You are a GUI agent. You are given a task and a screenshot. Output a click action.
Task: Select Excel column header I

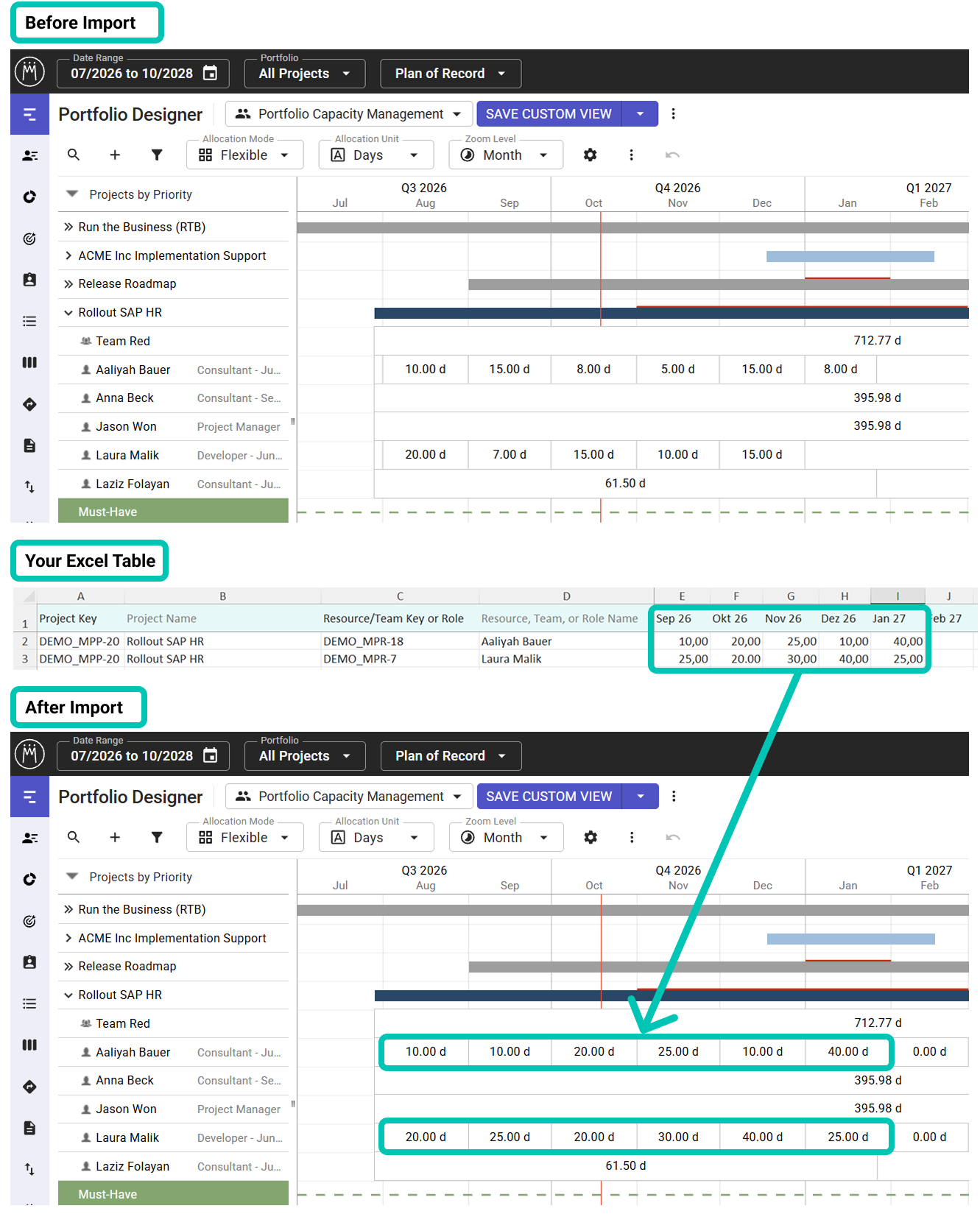point(898,596)
